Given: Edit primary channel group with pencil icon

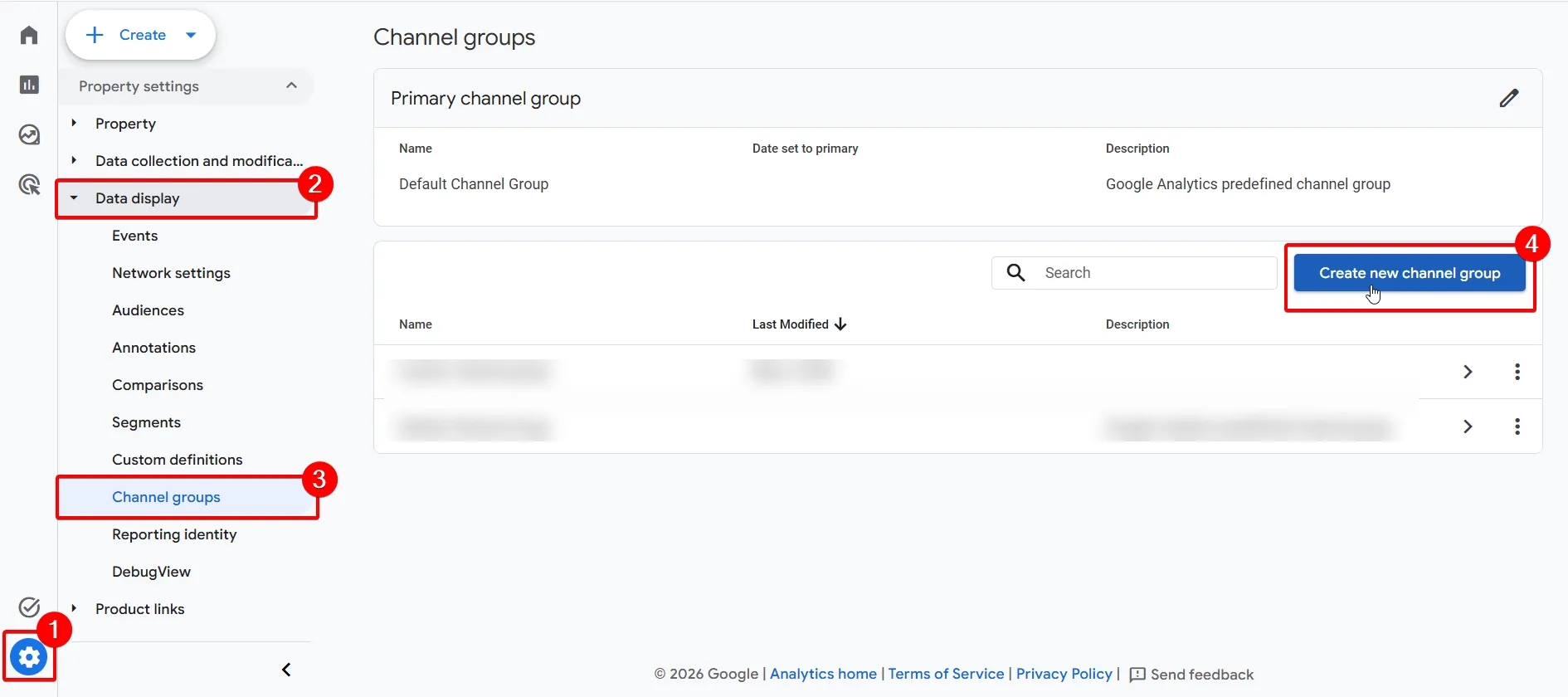Looking at the screenshot, I should pos(1509,98).
